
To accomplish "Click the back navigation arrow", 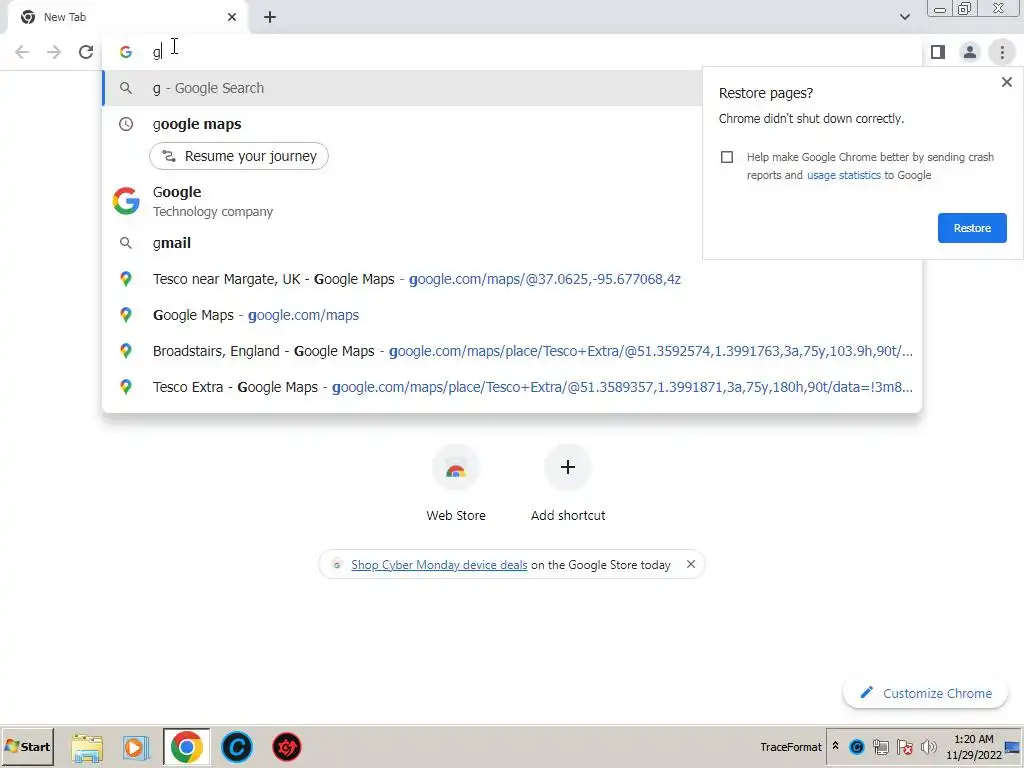I will pyautogui.click(x=22, y=52).
